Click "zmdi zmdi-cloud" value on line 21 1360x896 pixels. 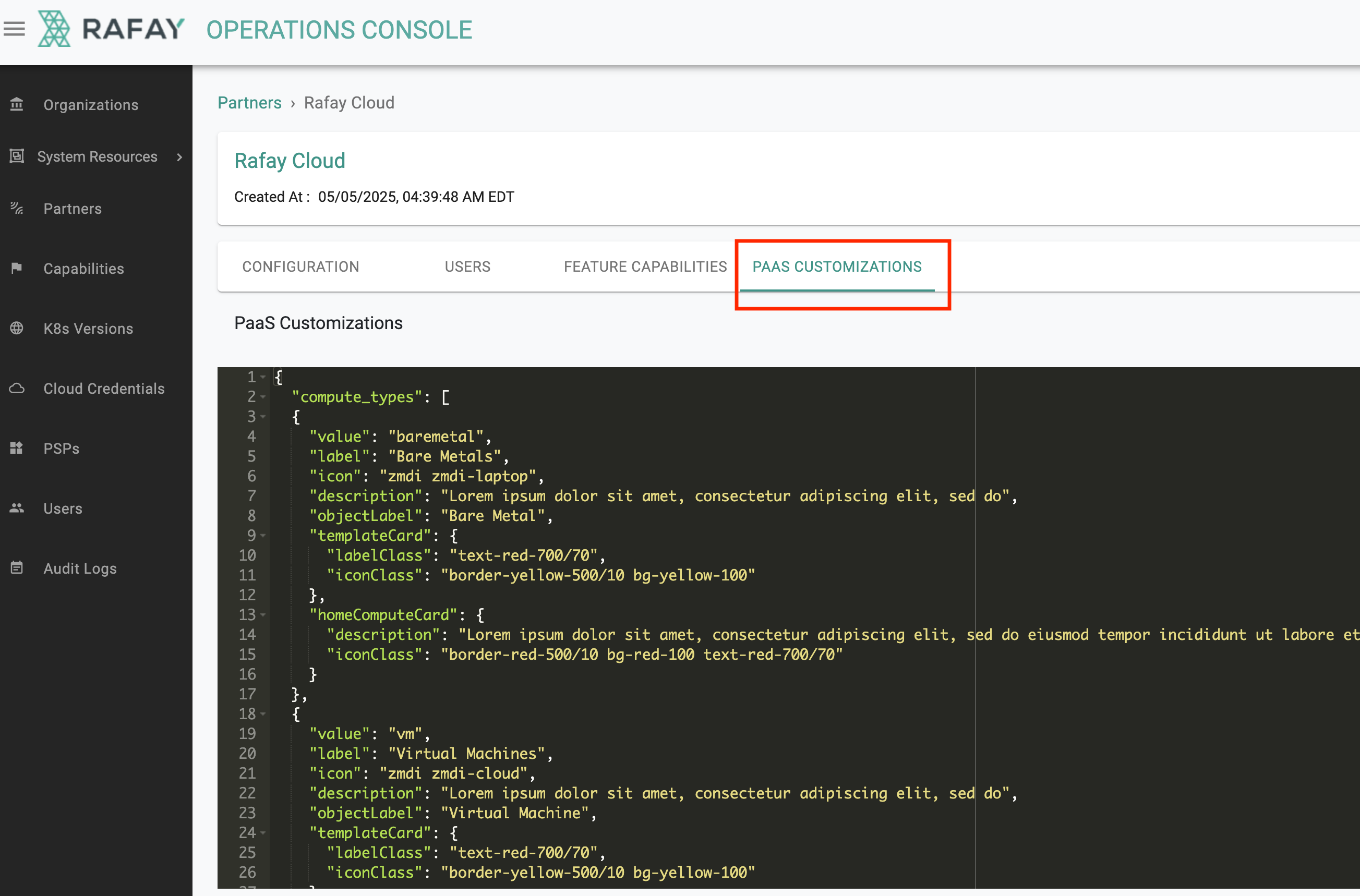click(453, 773)
